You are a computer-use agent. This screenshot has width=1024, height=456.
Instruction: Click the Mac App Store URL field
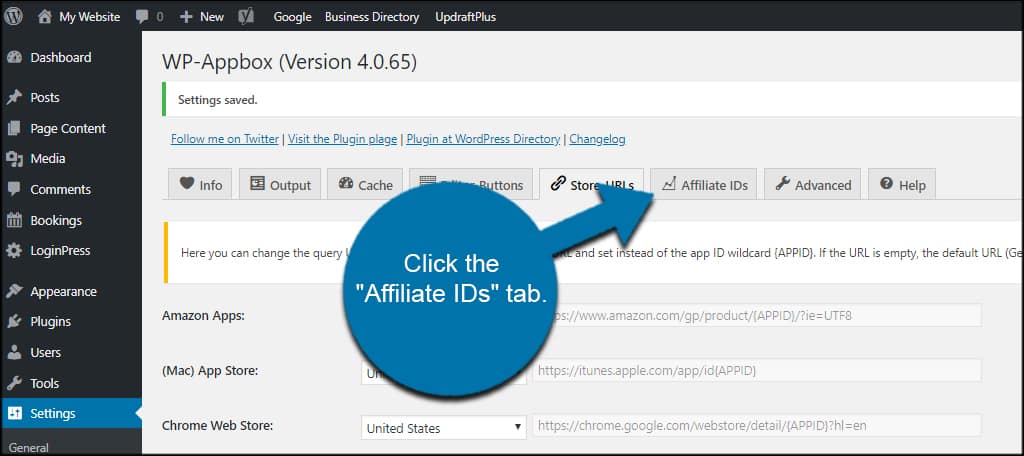coord(758,370)
